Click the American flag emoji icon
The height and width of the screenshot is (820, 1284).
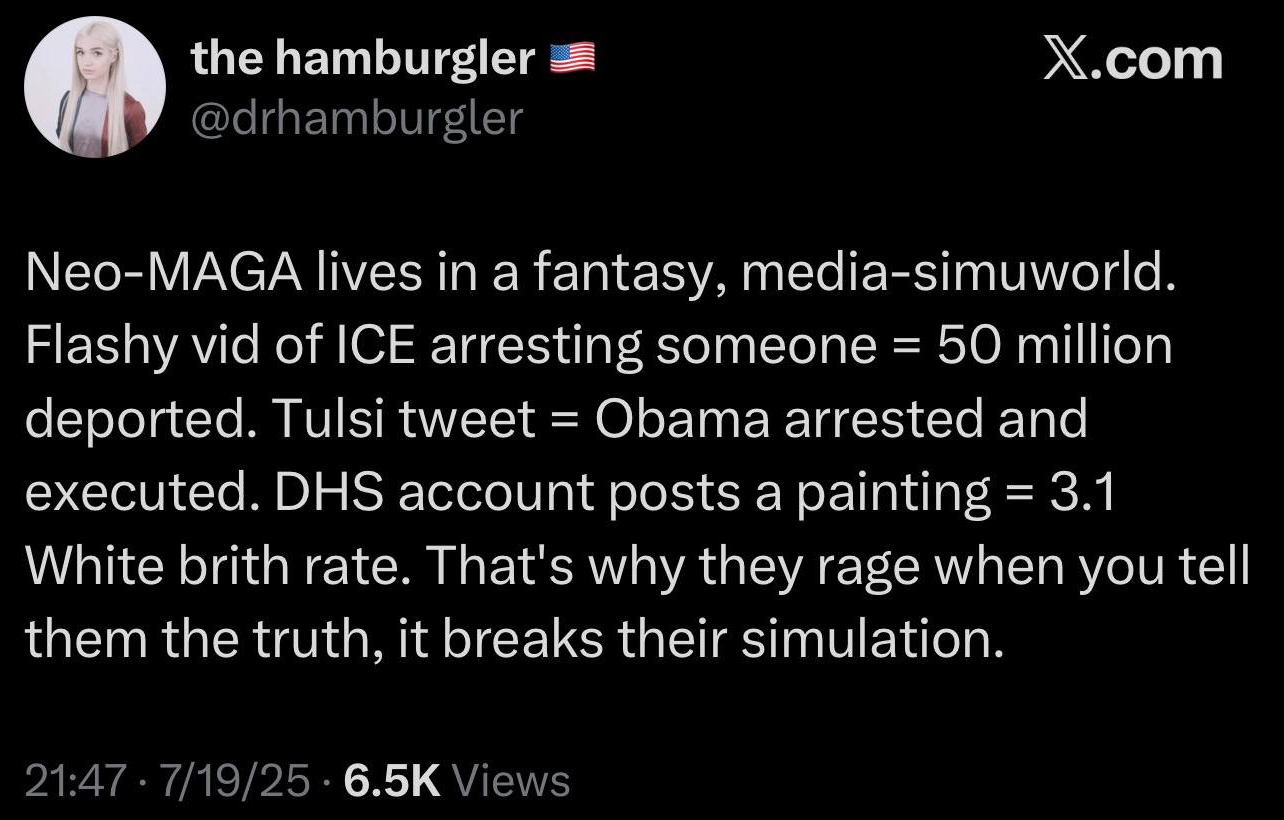point(574,61)
